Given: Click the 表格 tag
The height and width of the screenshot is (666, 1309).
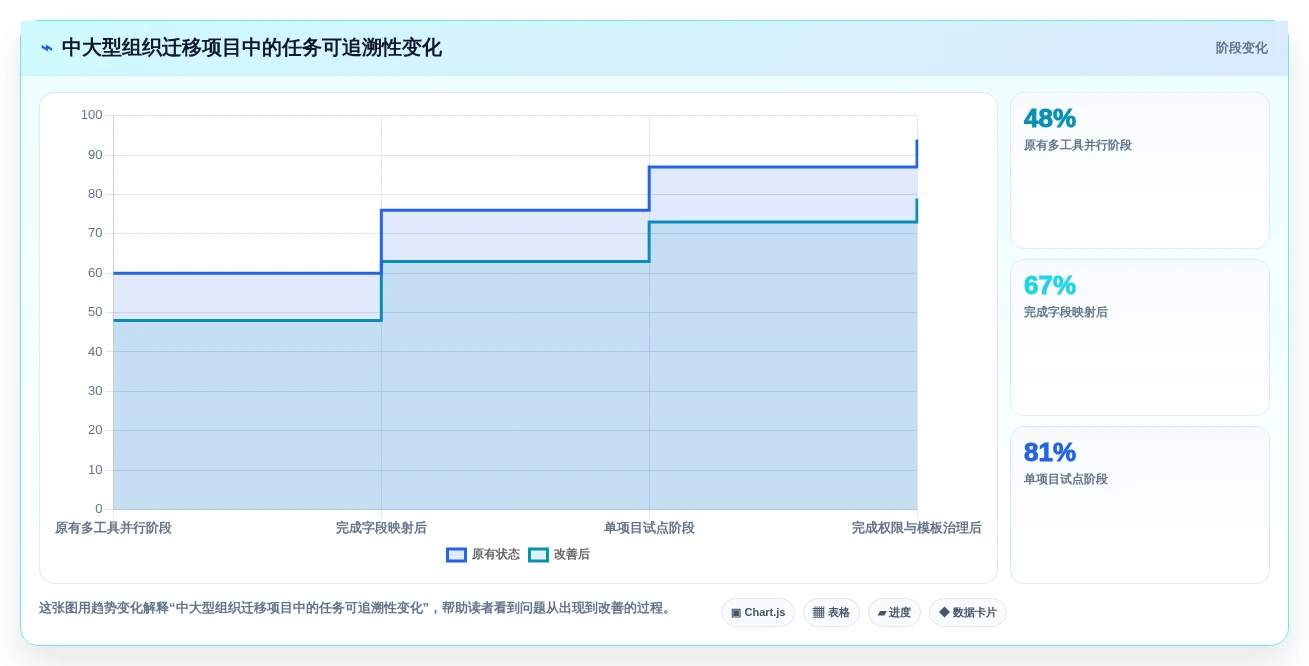Looking at the screenshot, I should click(x=831, y=612).
